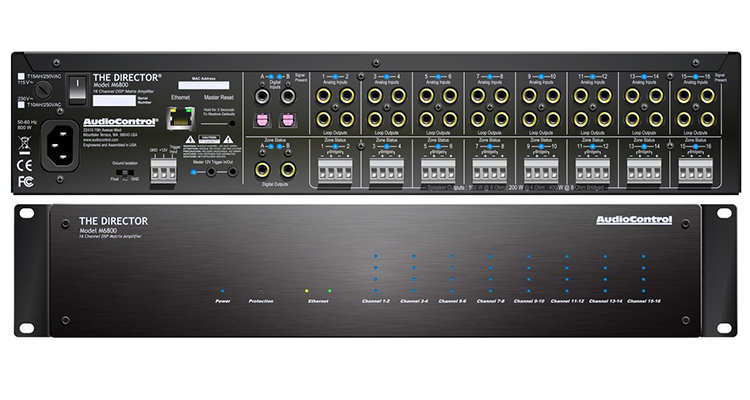Tick the T10AH/250V/AC fuse checkbox
Image resolution: width=750 pixels, height=400 pixels.
[x=21, y=104]
